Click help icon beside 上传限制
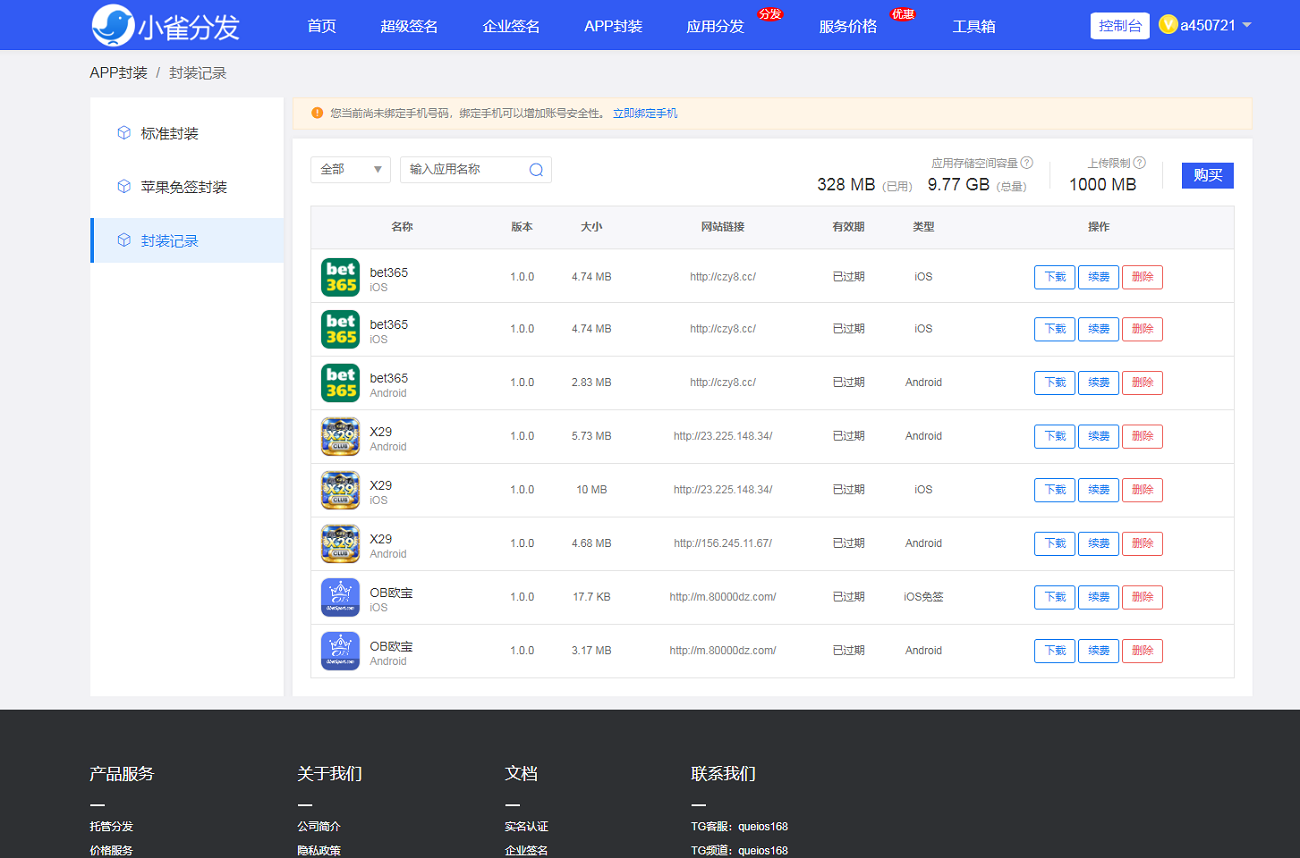Viewport: 1300px width, 858px height. coord(1139,163)
